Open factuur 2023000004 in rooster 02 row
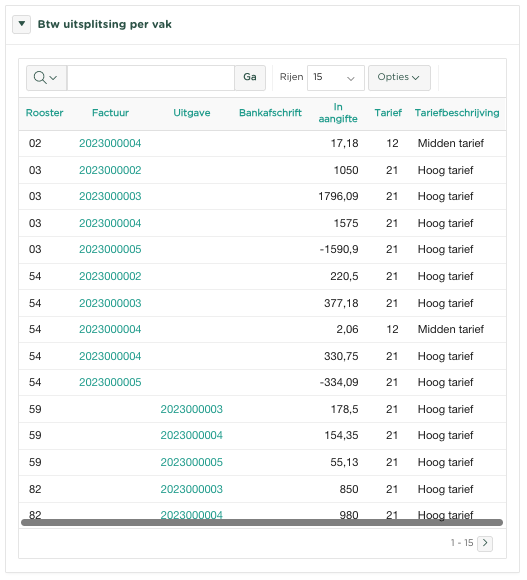This screenshot has height=580, width=527. click(x=110, y=143)
